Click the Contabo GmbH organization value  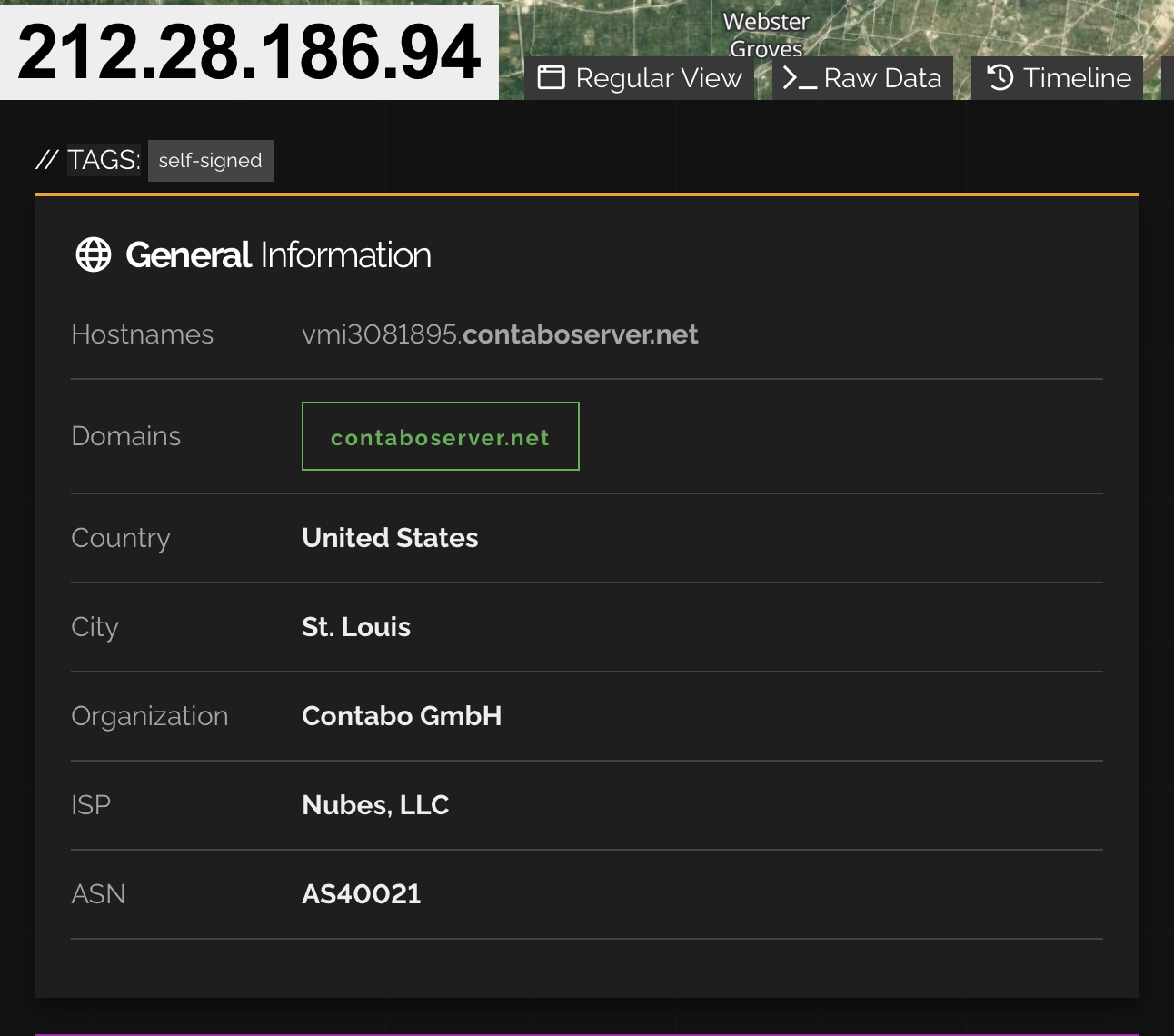point(402,716)
